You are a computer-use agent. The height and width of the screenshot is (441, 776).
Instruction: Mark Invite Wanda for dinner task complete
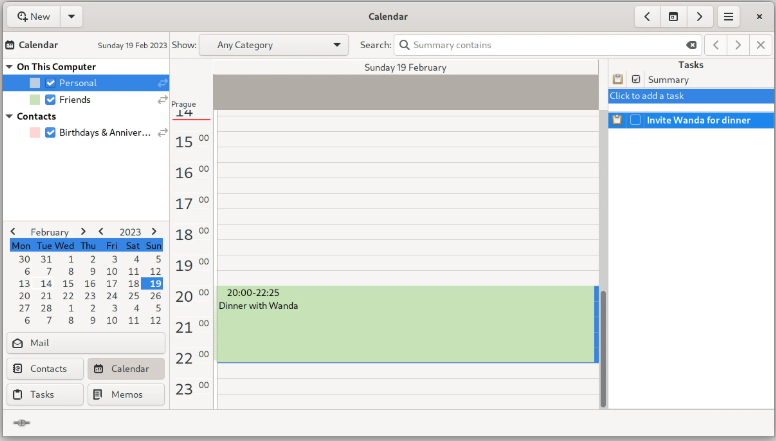635,120
